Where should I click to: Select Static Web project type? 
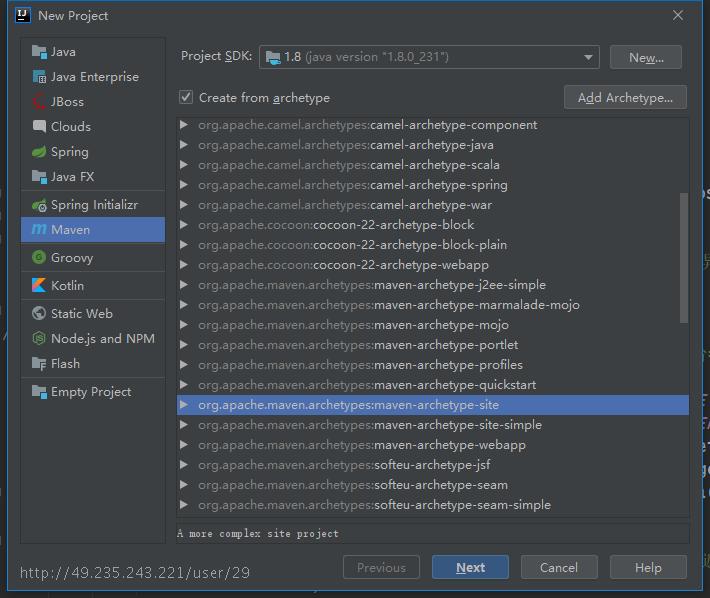[x=93, y=314]
